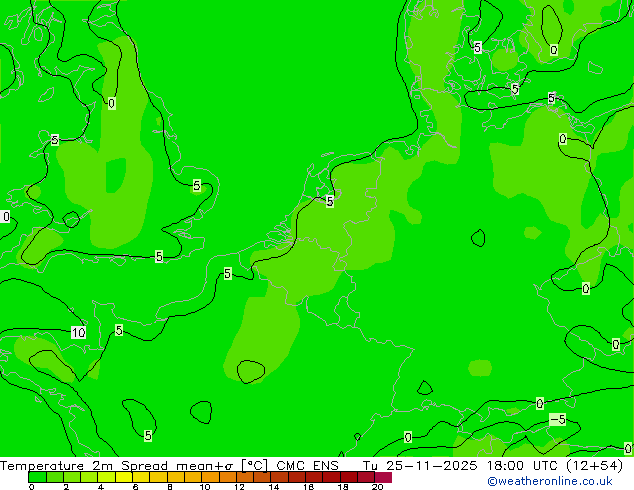The height and width of the screenshot is (490, 634).
Task: Click the "Temperature 2m" title text
Action: coord(58,466)
